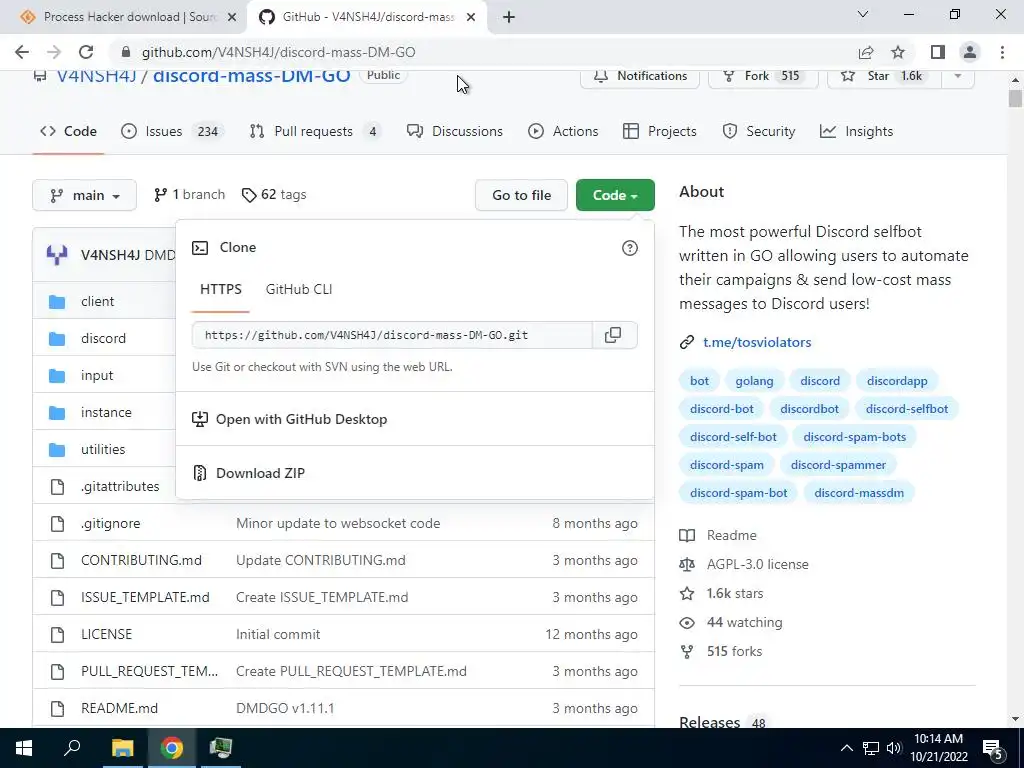Open the Discussions tab

point(455,131)
